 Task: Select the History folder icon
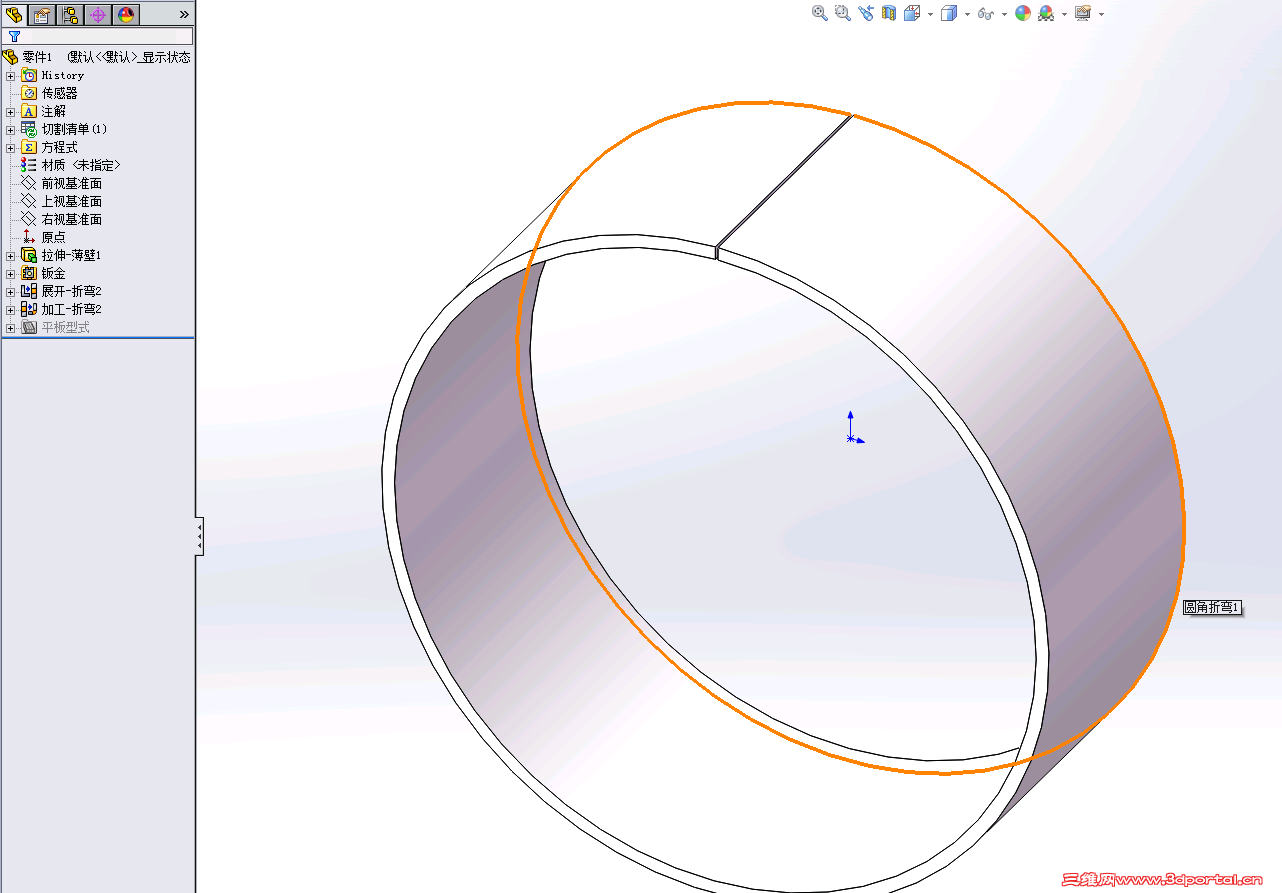pos(29,75)
